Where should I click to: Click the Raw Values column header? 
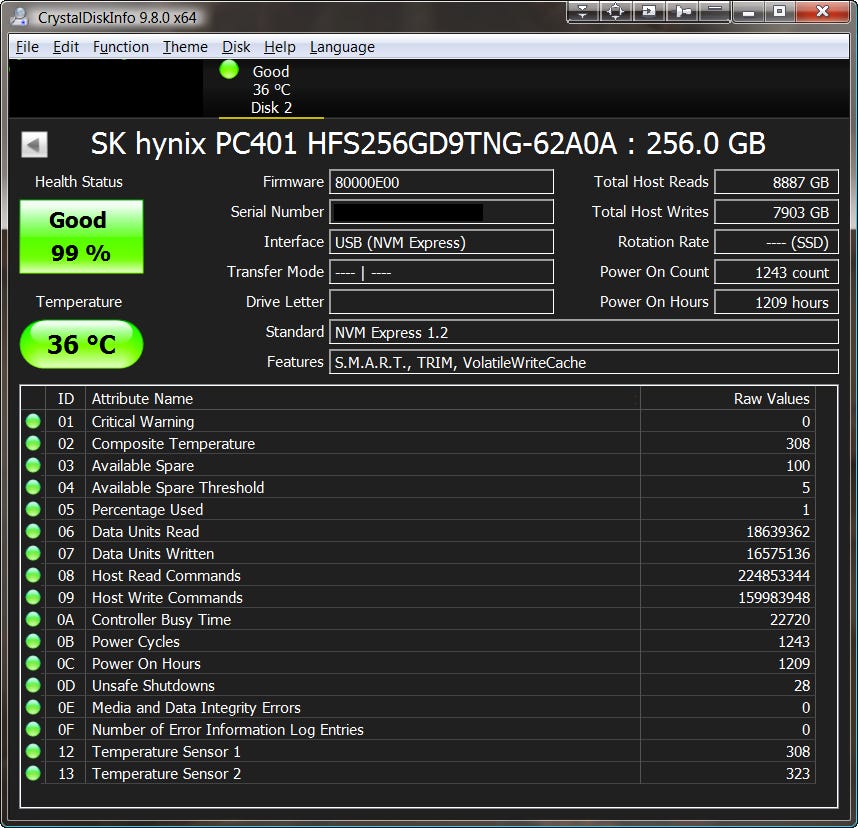727,398
